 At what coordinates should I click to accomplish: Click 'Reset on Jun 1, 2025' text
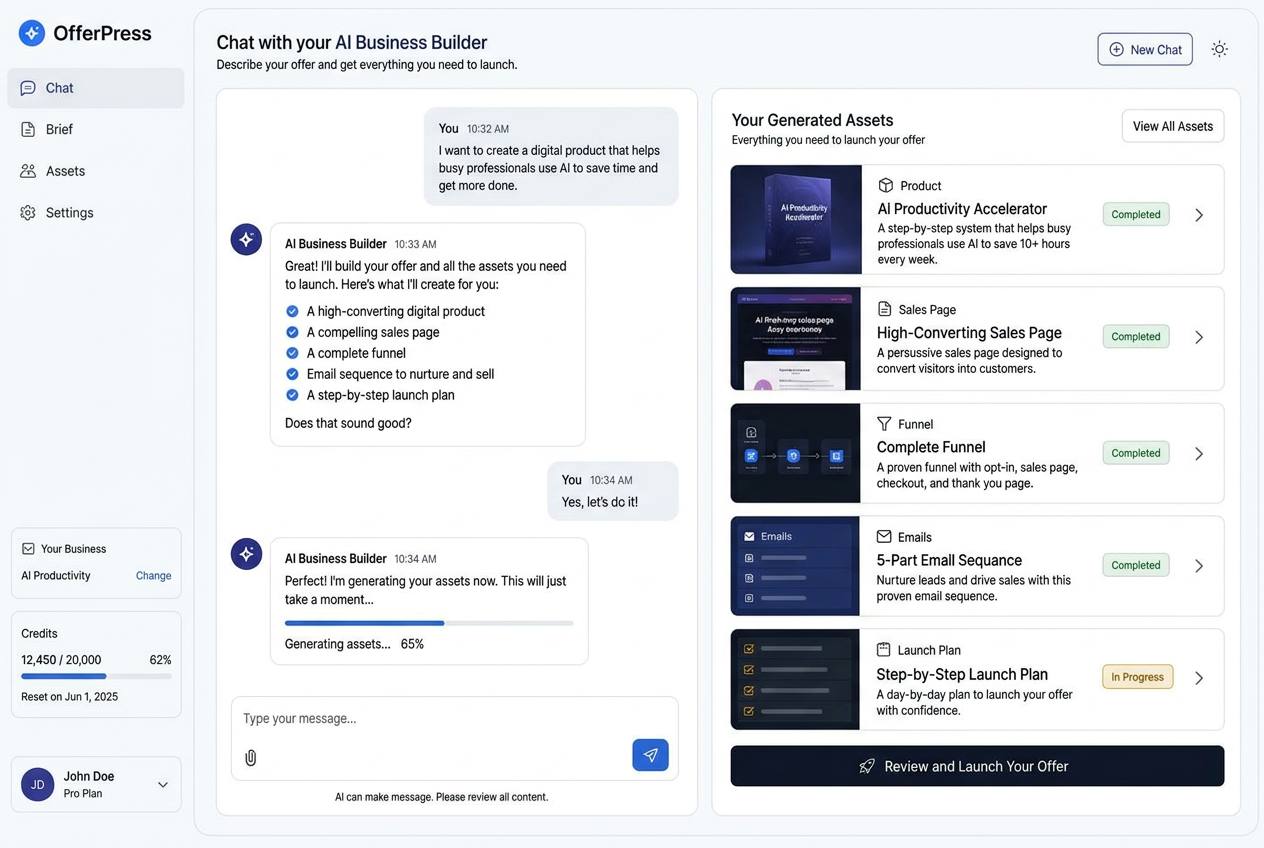click(70, 697)
